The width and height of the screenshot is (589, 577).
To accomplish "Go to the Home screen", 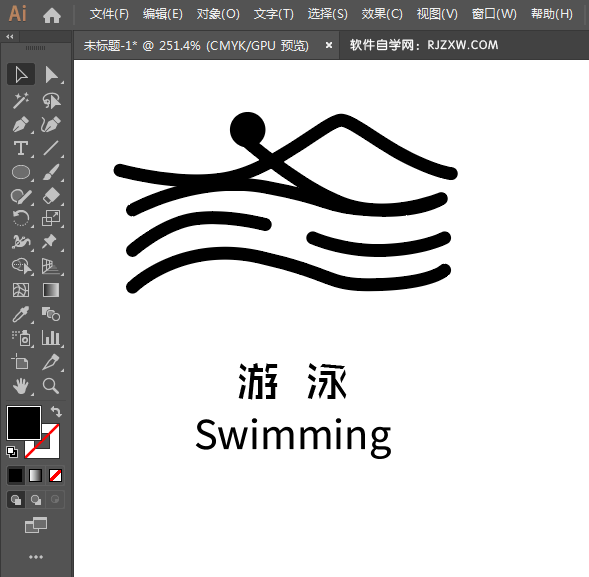I will coord(52,15).
